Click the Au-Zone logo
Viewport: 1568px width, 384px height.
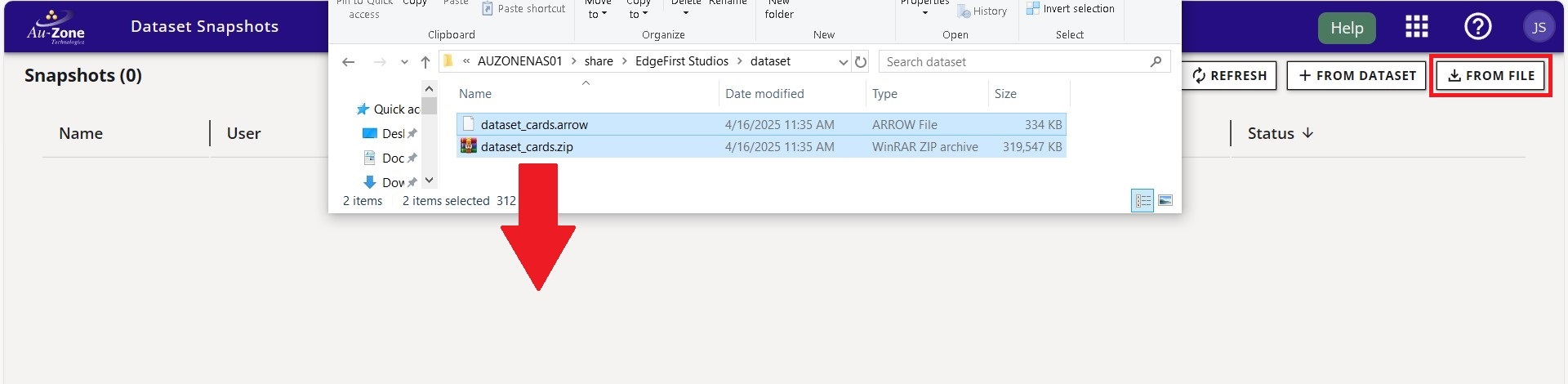coord(56,27)
